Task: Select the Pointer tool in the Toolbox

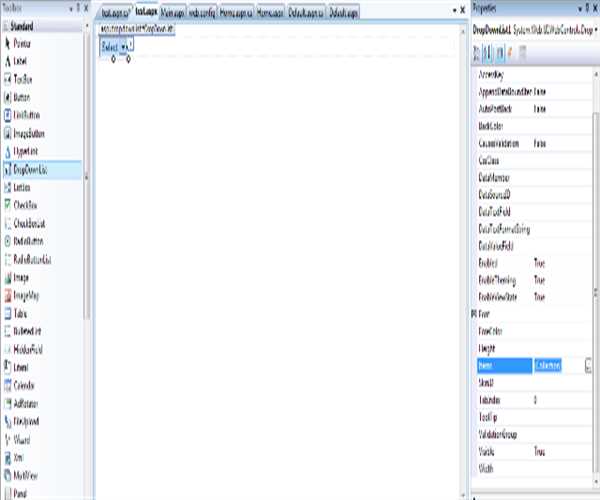Action: click(x=22, y=43)
